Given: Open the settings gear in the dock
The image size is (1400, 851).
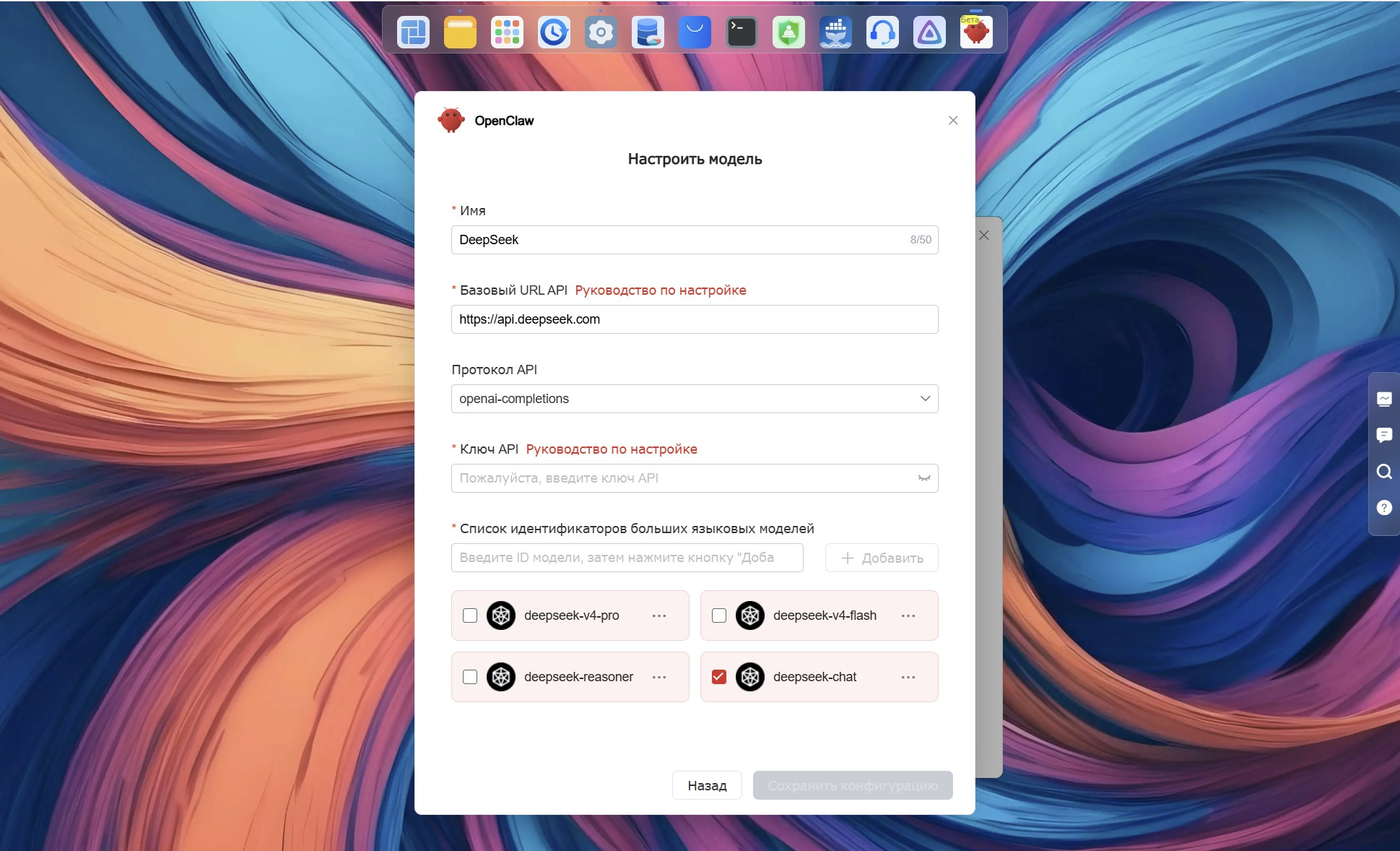Looking at the screenshot, I should click(x=601, y=32).
